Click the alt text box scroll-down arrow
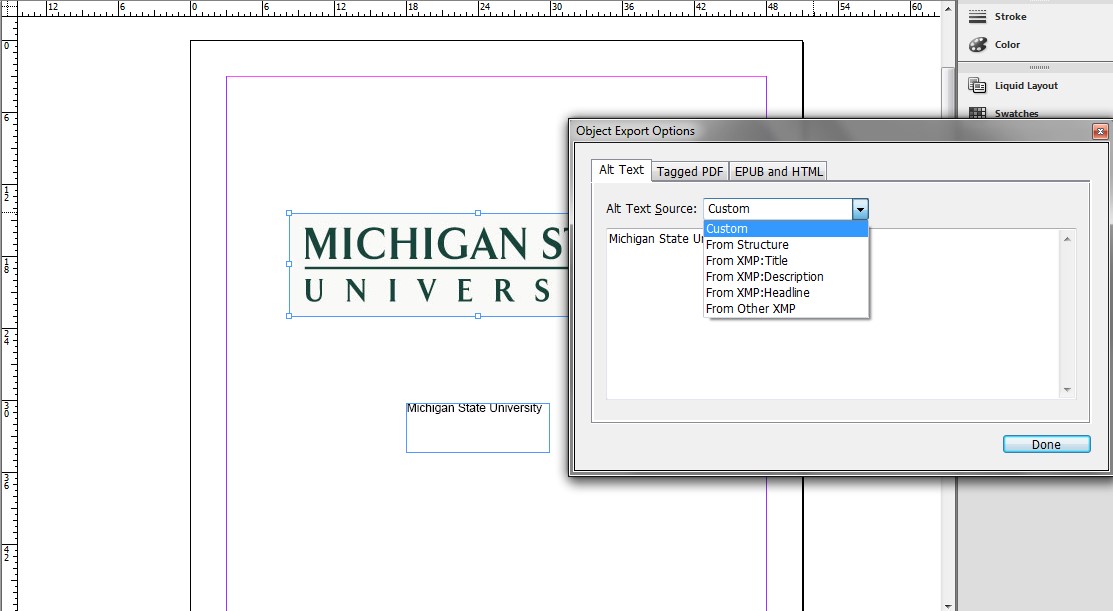This screenshot has height=611, width=1113. point(1067,390)
